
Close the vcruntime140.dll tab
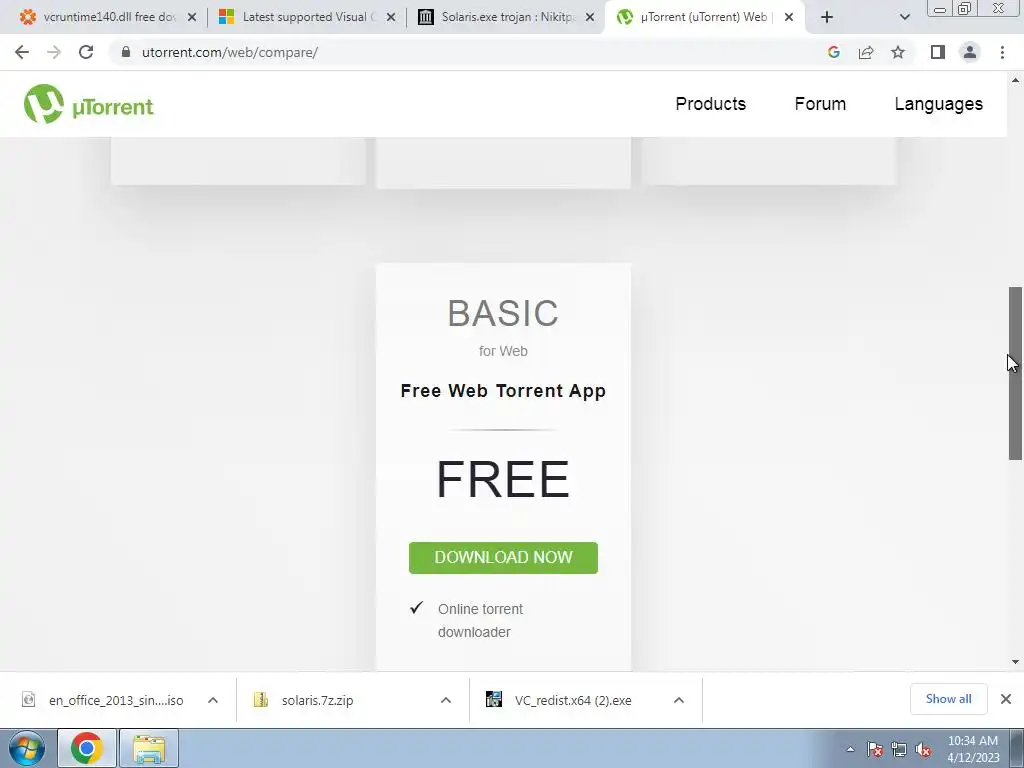pos(192,17)
